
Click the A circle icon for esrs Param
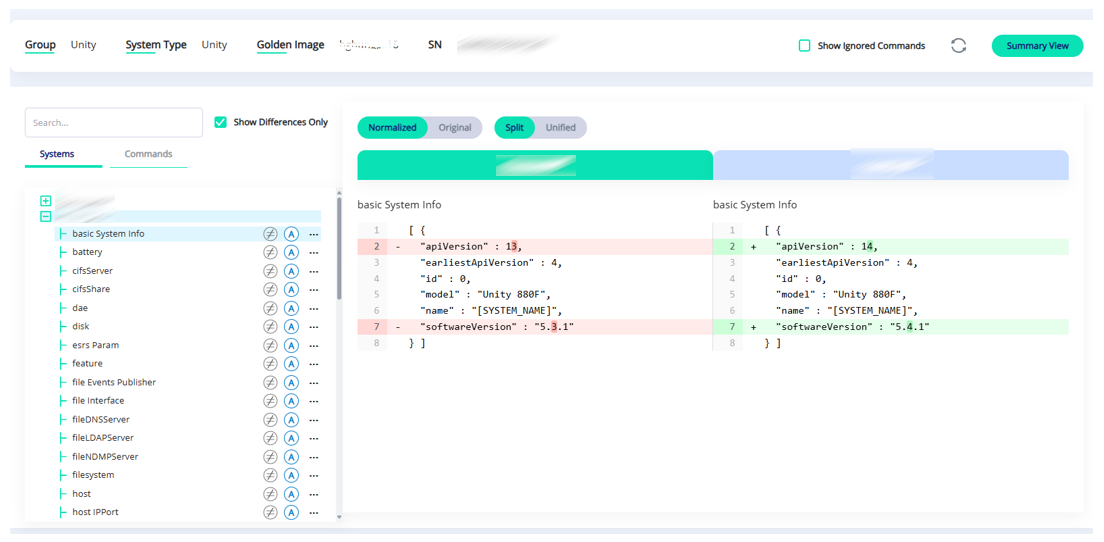[291, 345]
